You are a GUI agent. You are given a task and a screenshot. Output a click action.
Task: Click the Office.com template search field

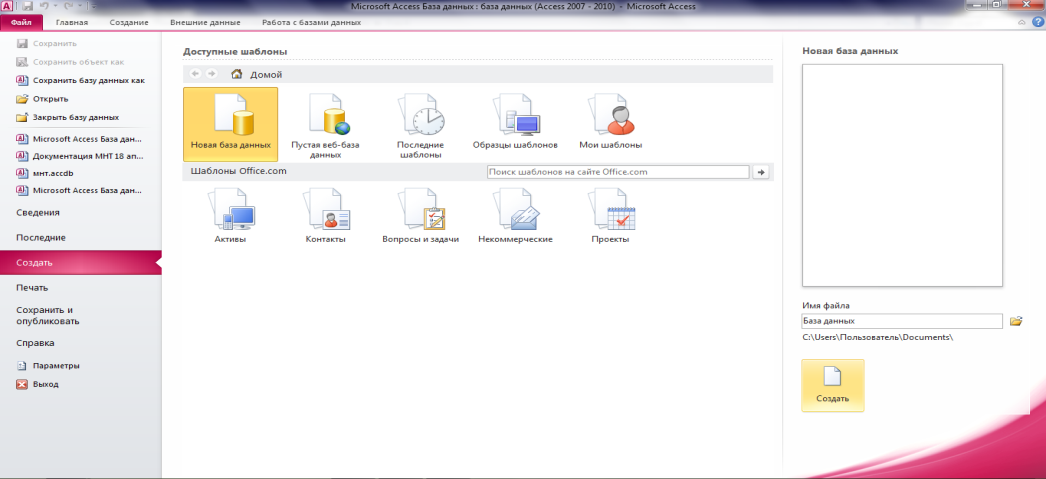click(x=618, y=172)
